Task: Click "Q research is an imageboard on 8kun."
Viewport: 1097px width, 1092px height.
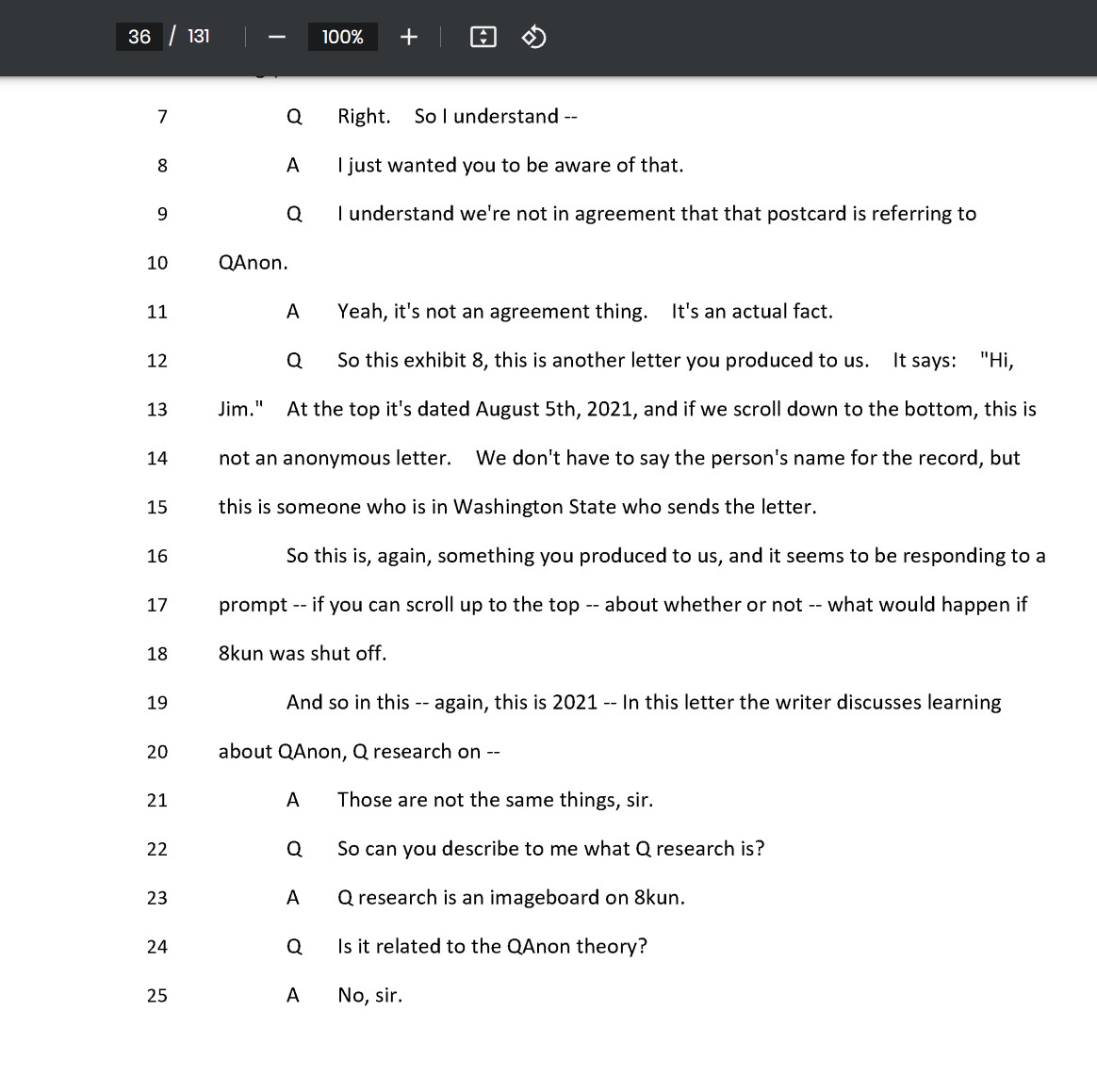Action: tap(511, 898)
